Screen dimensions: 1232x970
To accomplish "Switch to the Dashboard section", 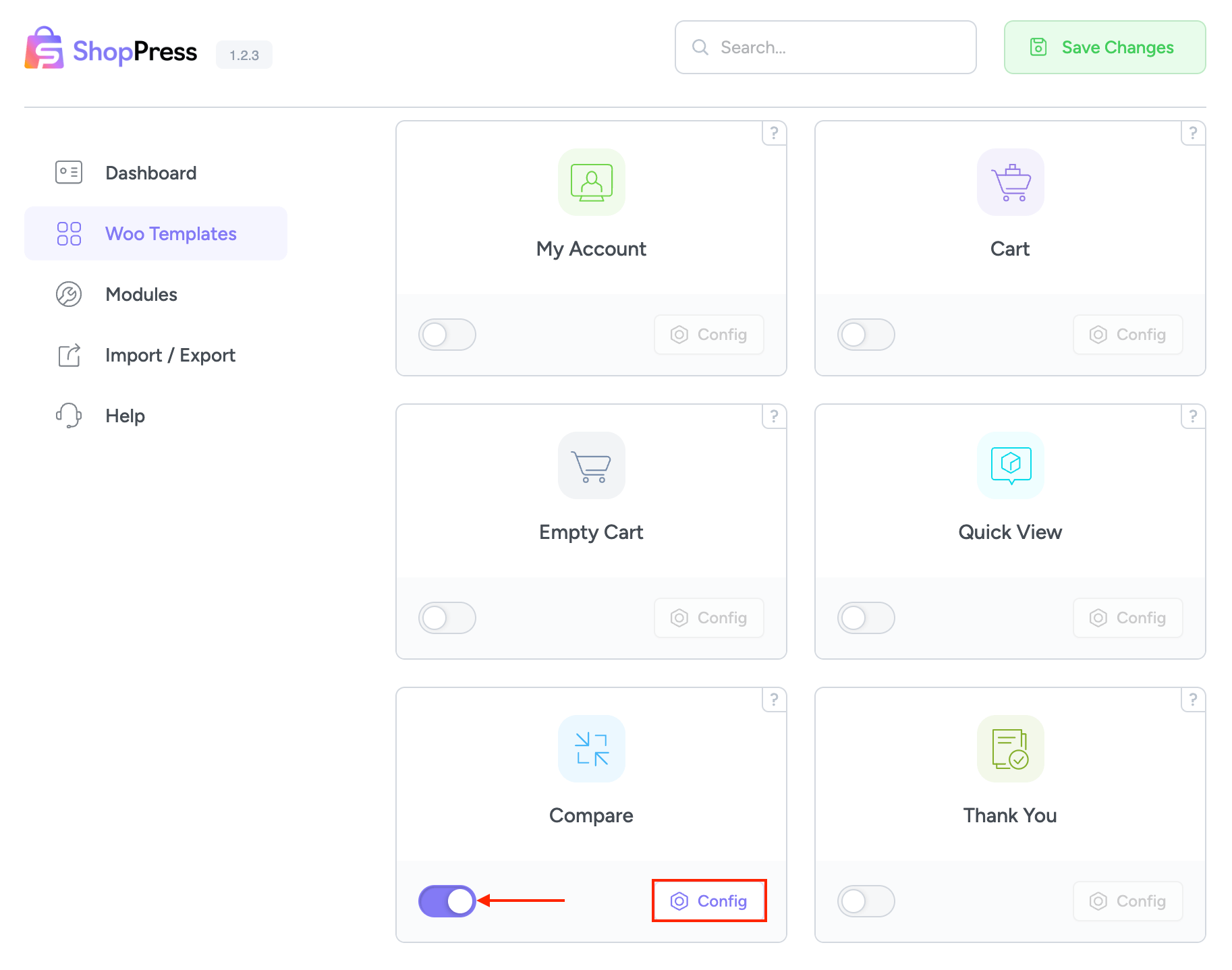I will pos(150,173).
